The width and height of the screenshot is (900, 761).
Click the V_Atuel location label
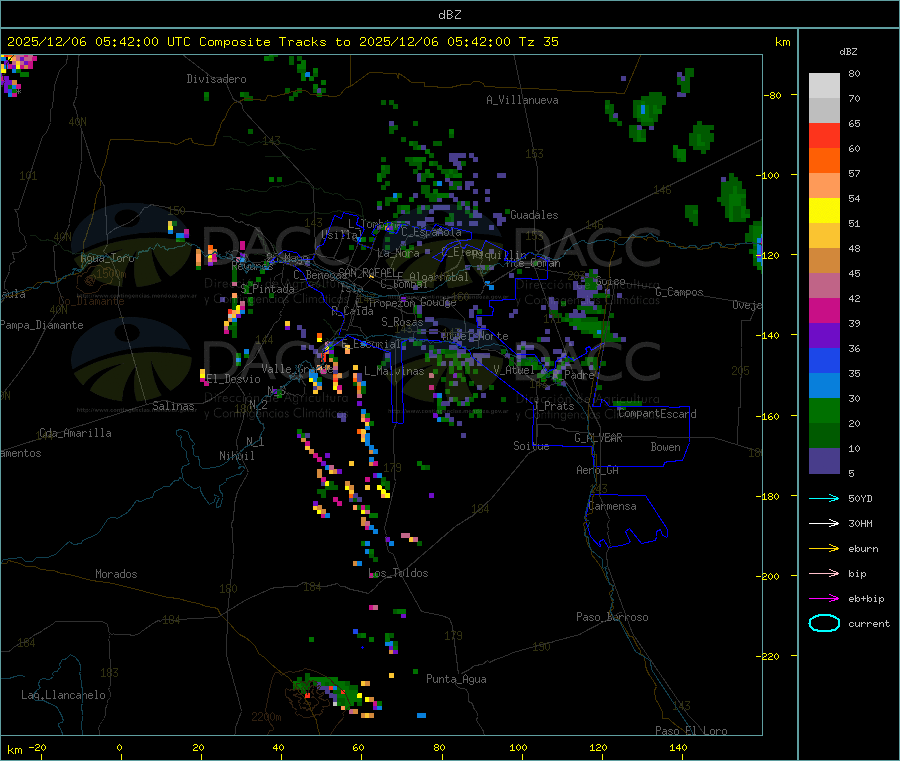514,370
